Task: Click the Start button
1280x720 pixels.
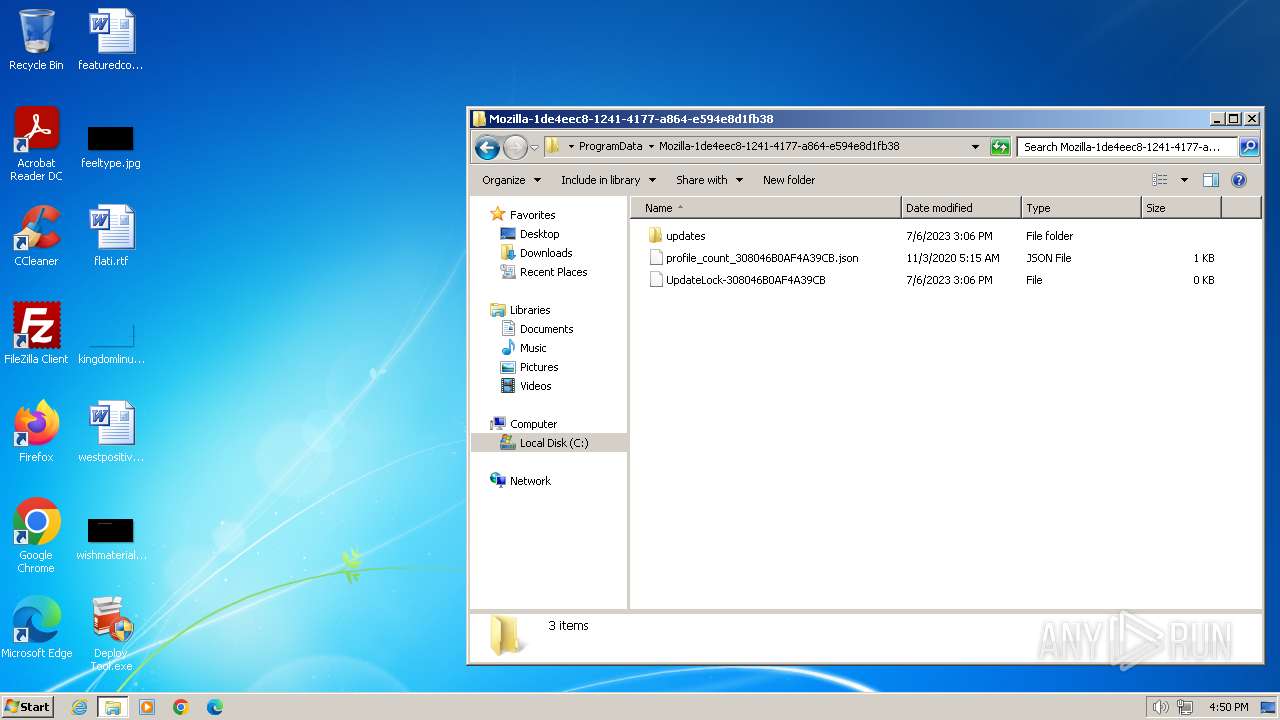Action: click(27, 707)
